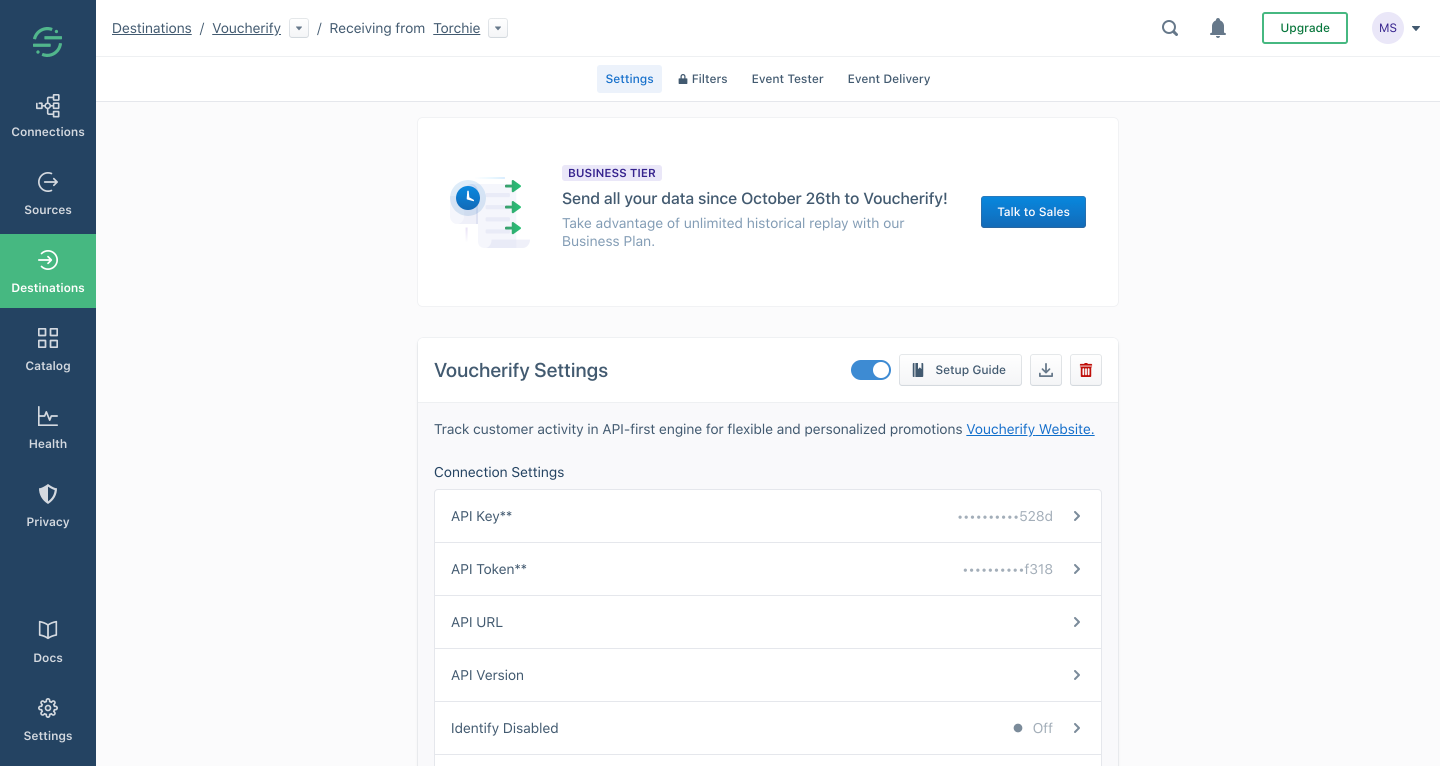Follow the Voucherify Website link
Viewport: 1440px width, 766px height.
coord(1030,429)
